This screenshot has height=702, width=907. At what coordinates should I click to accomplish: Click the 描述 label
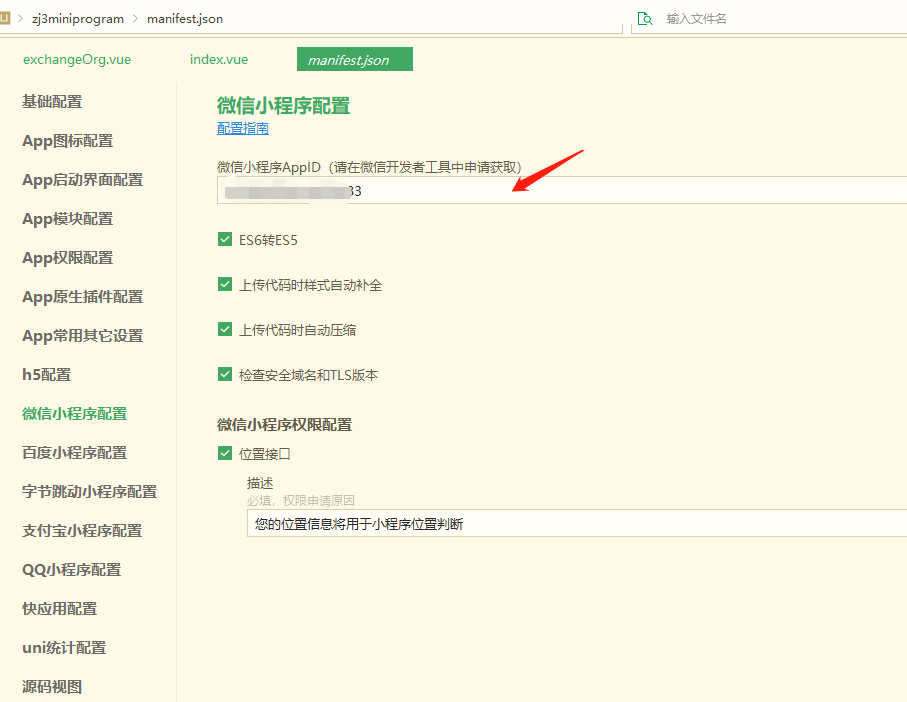[260, 483]
